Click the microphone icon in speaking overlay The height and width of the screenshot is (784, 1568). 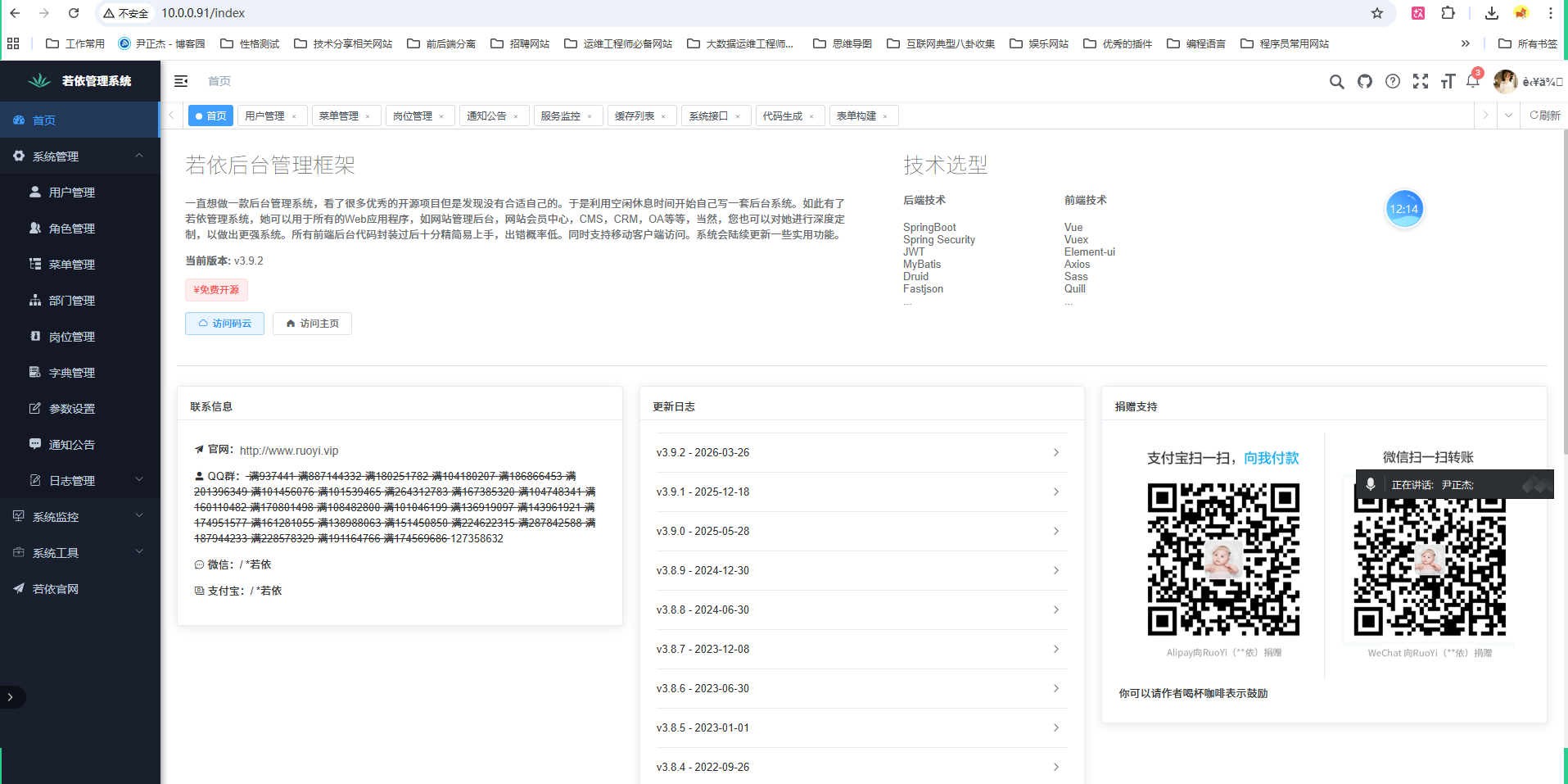point(1370,484)
